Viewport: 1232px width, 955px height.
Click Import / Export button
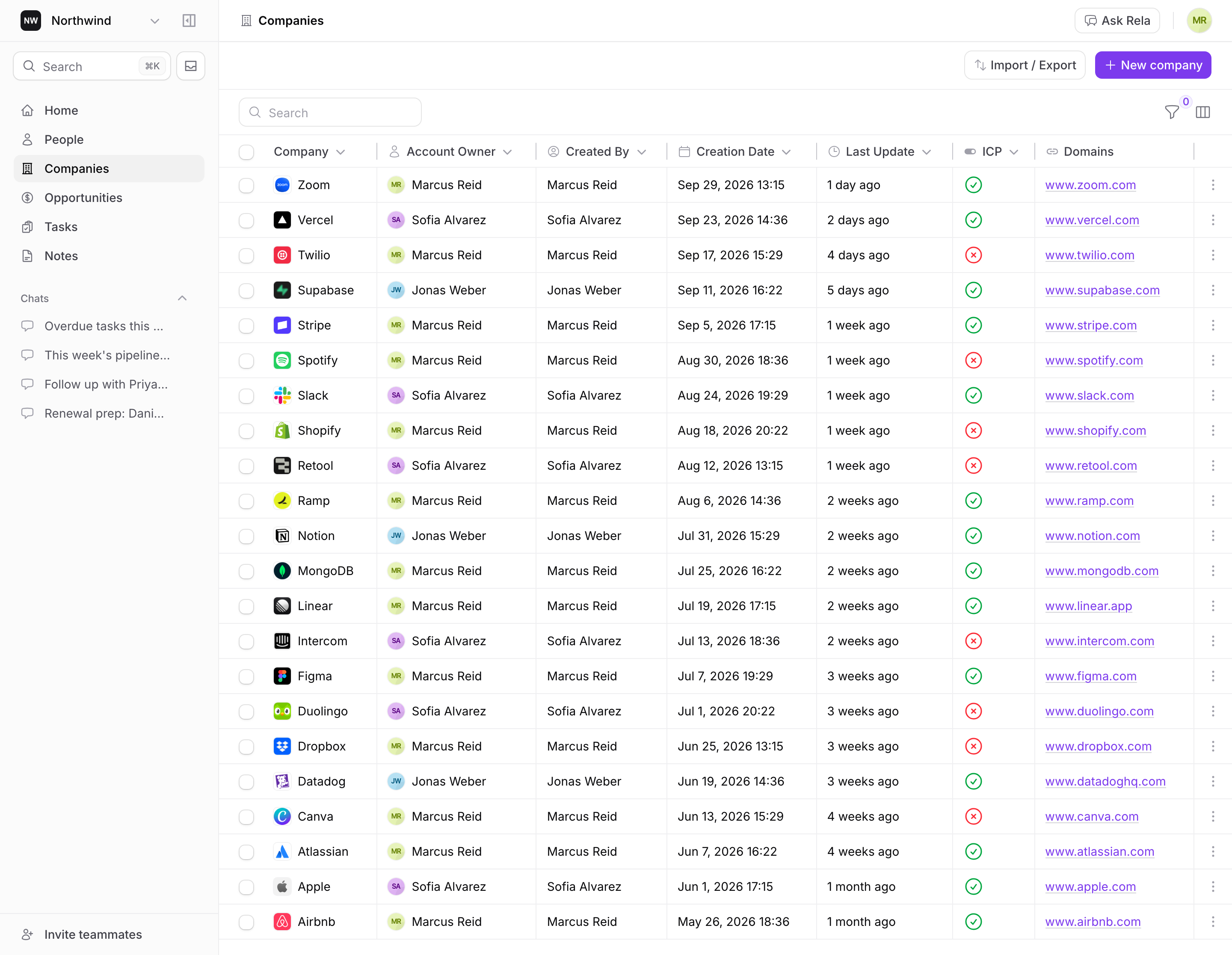pos(1025,65)
